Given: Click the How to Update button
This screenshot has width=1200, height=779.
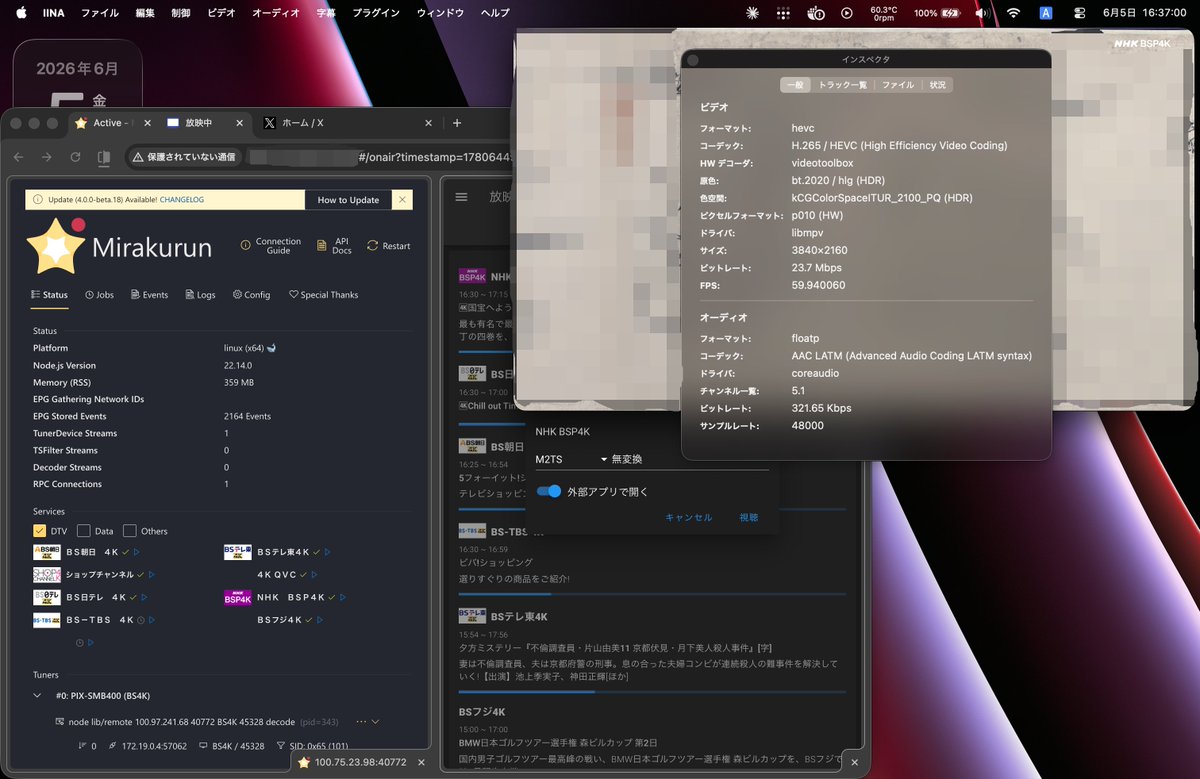Looking at the screenshot, I should [x=348, y=200].
